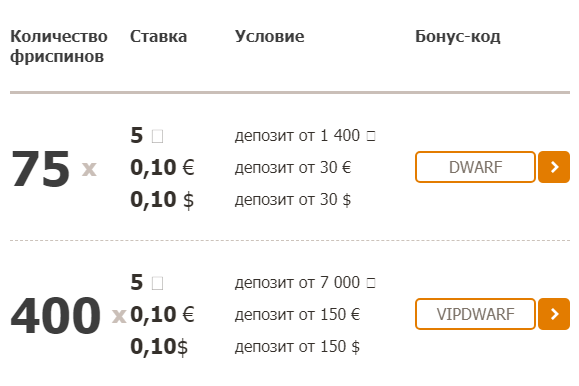
Task: Click the orange arrow beside the DWARF code
Action: (x=554, y=167)
